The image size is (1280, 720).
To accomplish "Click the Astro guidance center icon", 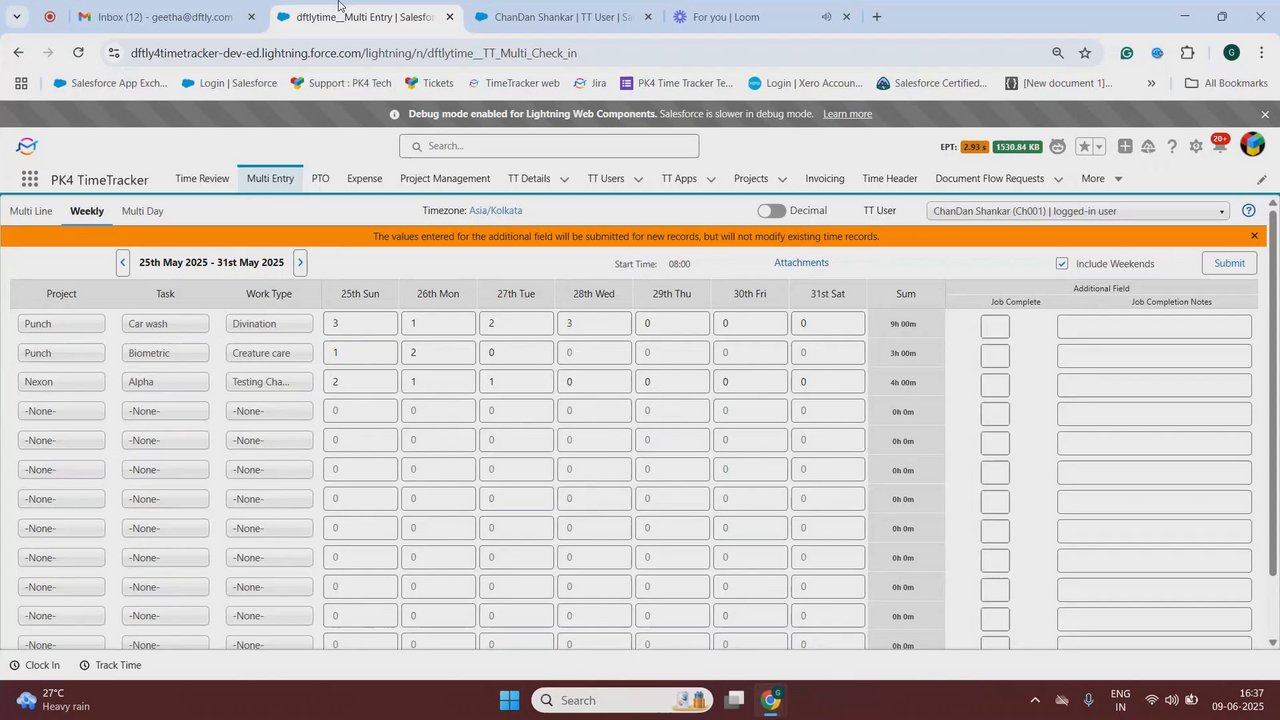I will (1058, 147).
